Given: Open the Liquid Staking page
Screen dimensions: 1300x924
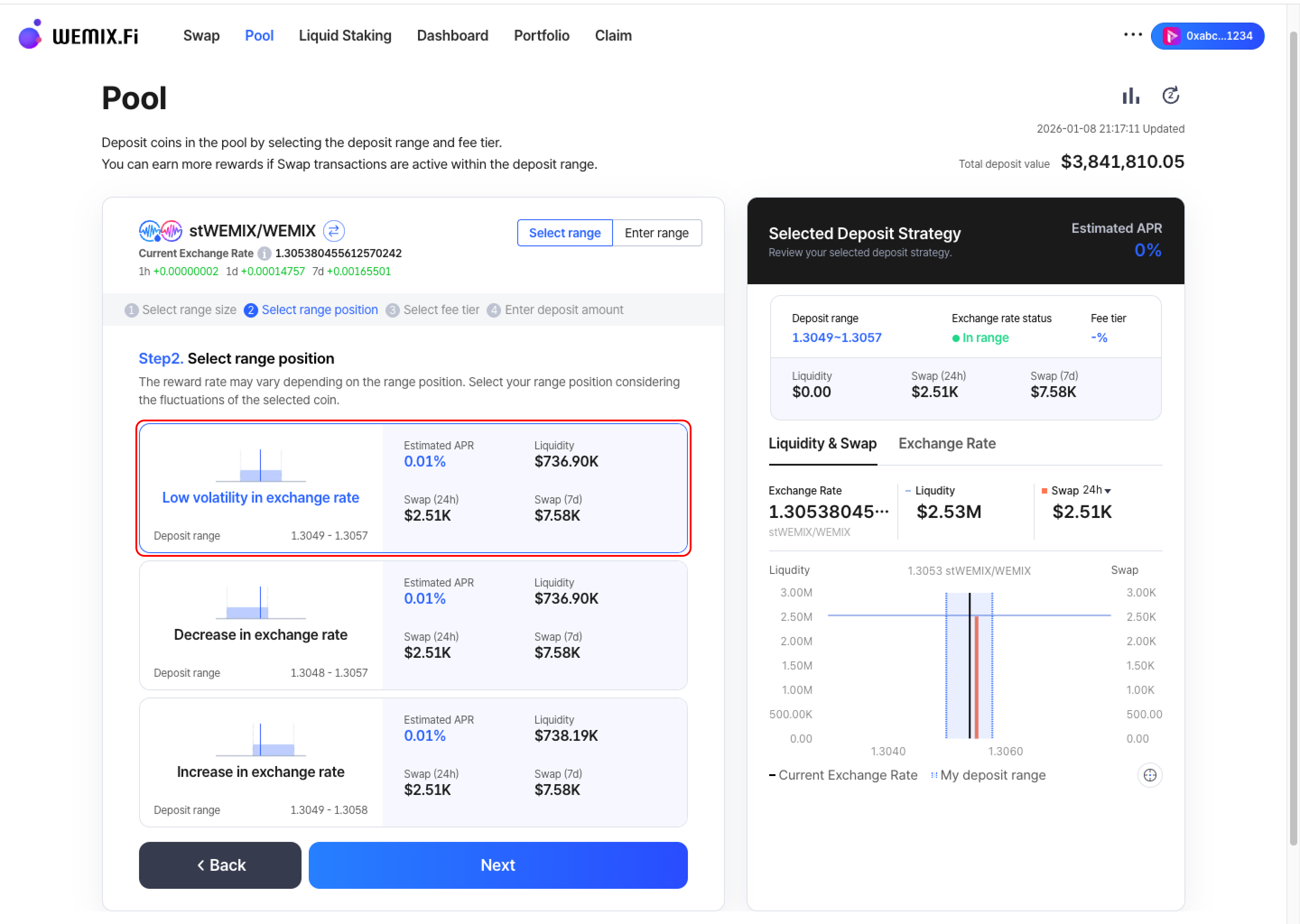Looking at the screenshot, I should click(x=345, y=36).
